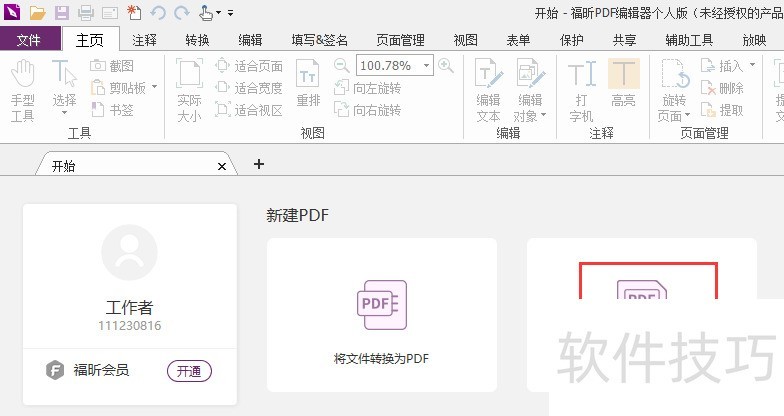Open the 保护 ribbon tab
This screenshot has width=784, height=416.
click(572, 40)
